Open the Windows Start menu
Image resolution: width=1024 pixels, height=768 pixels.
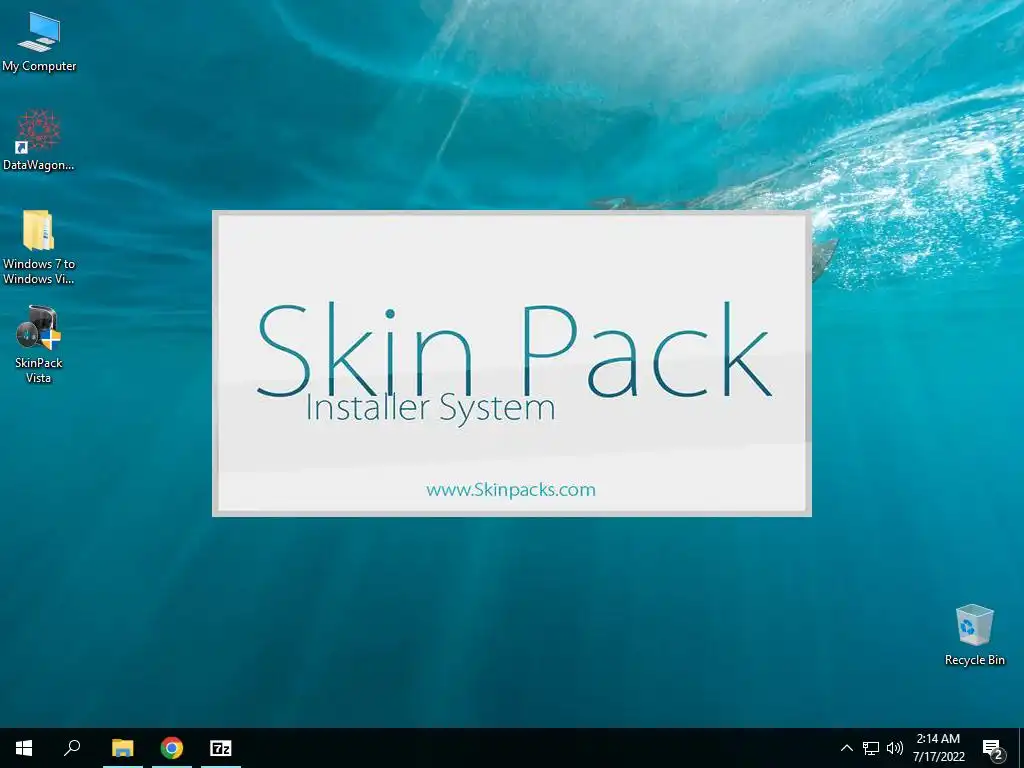(x=24, y=748)
